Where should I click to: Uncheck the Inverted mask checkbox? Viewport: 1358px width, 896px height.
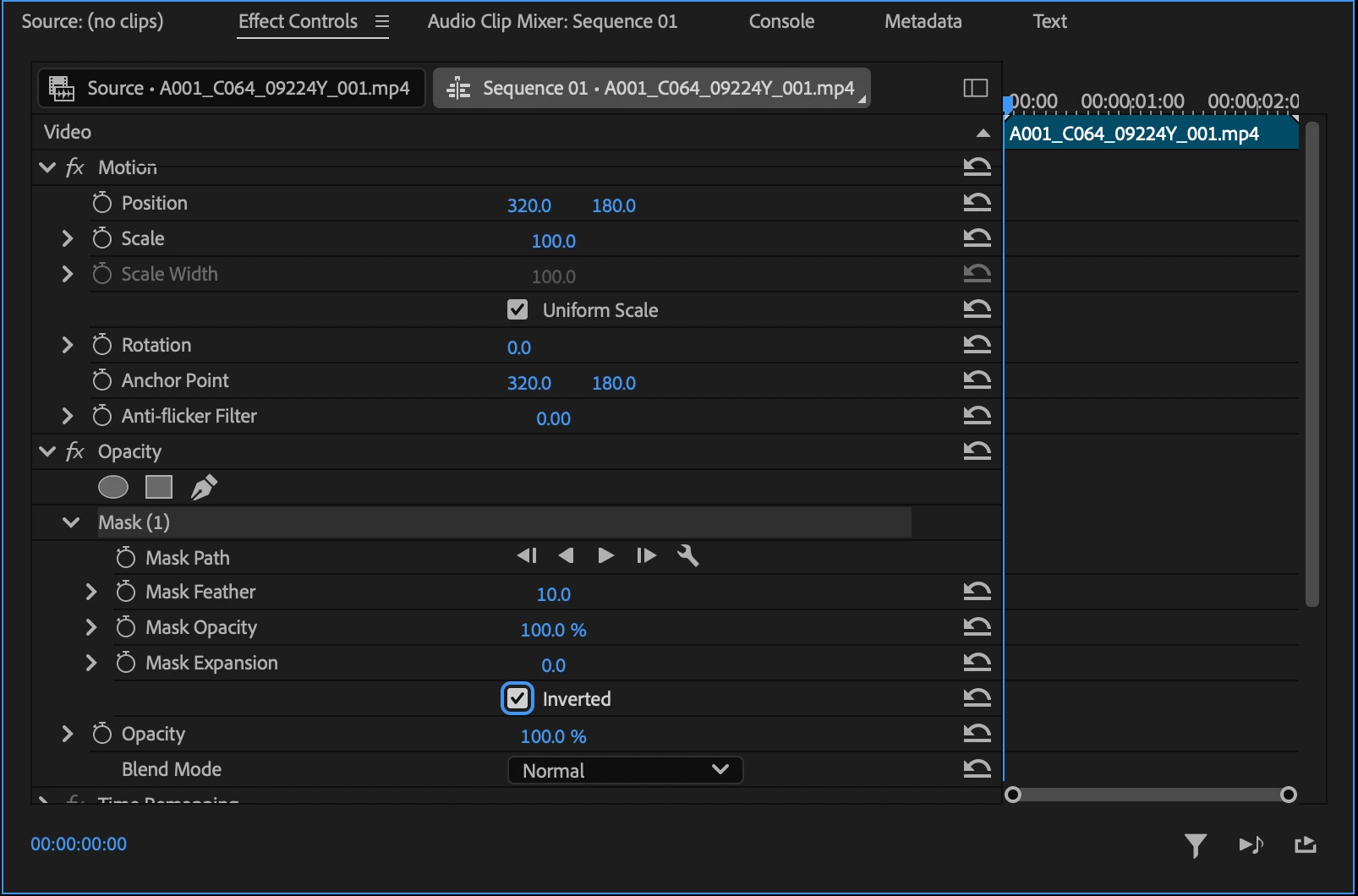click(517, 699)
